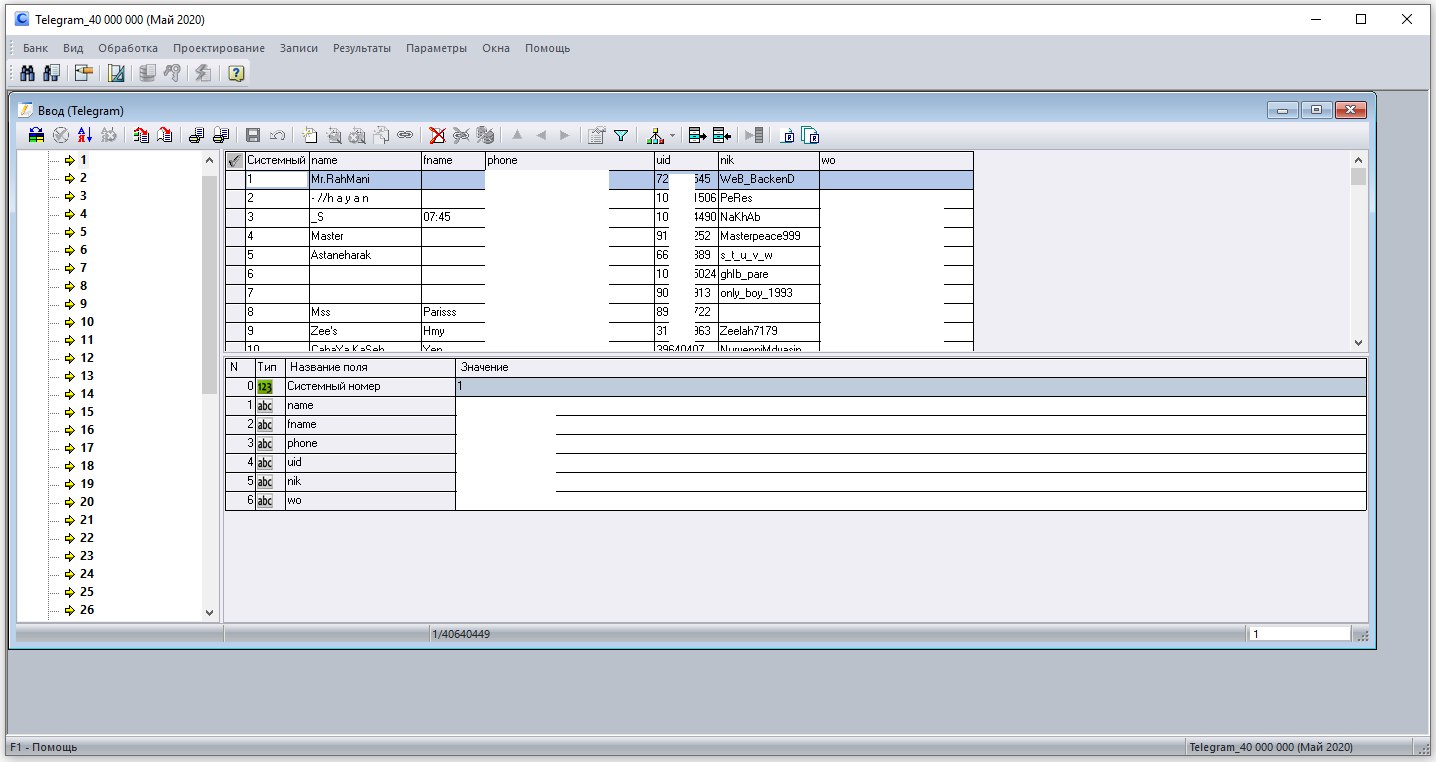Select cell Astaneharak in name column

(x=365, y=256)
